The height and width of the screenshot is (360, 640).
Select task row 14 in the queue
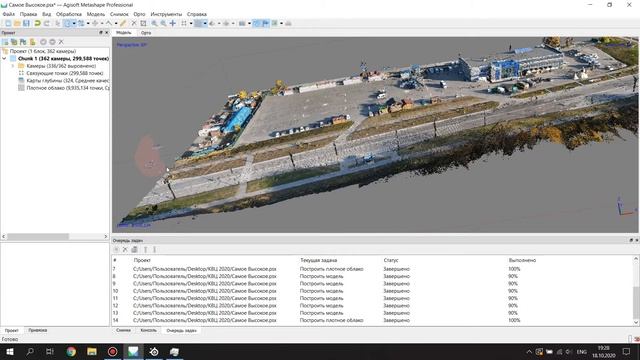(x=373, y=320)
